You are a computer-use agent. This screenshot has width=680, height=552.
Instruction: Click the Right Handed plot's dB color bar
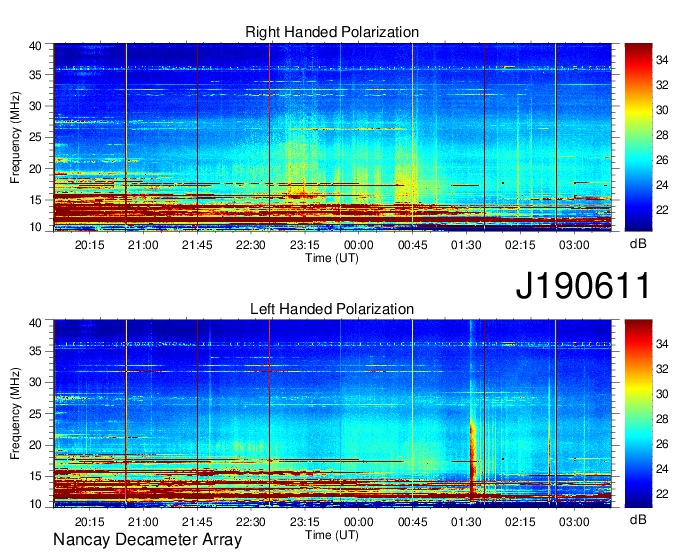[x=638, y=137]
